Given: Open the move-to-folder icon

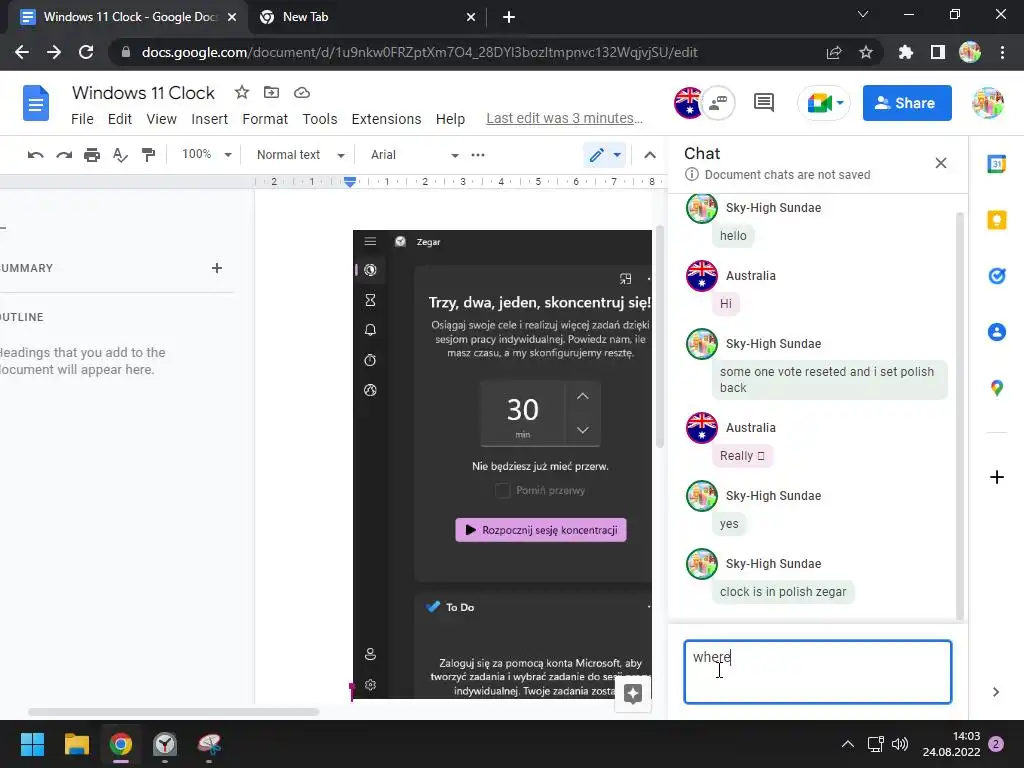Looking at the screenshot, I should pyautogui.click(x=271, y=92).
